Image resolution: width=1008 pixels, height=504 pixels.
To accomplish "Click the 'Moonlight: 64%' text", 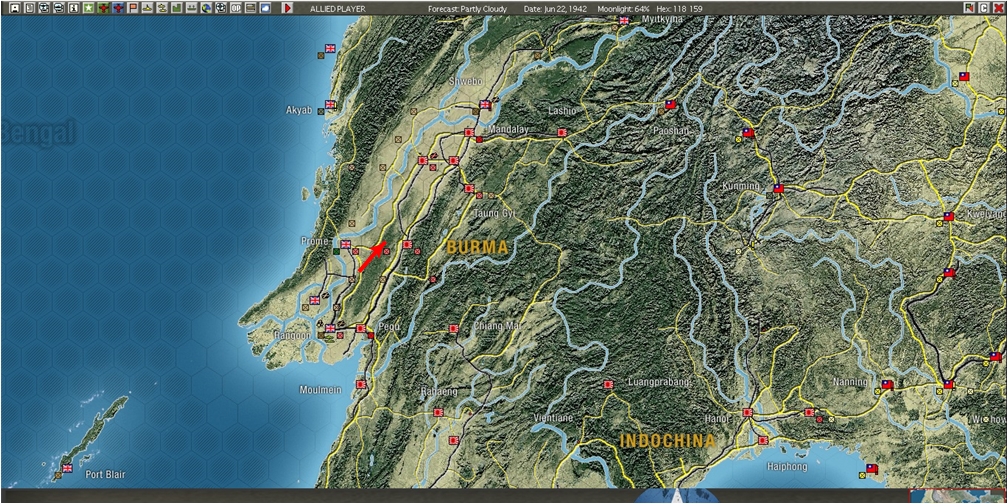I will click(x=624, y=9).
